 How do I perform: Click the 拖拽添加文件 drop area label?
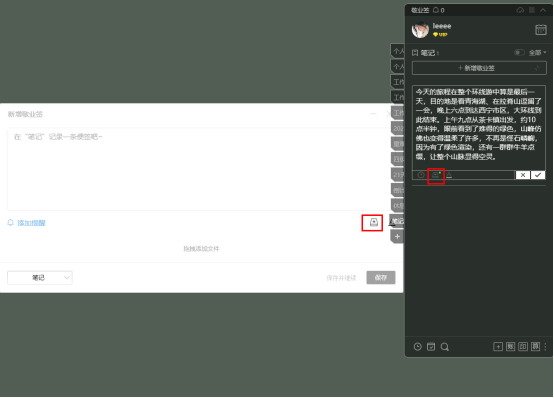pos(201,248)
